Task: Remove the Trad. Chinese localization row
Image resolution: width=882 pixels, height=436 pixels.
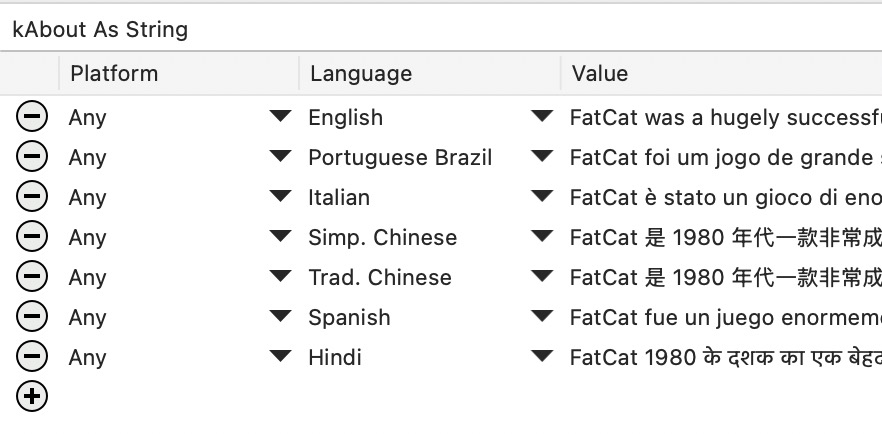Action: coord(32,276)
